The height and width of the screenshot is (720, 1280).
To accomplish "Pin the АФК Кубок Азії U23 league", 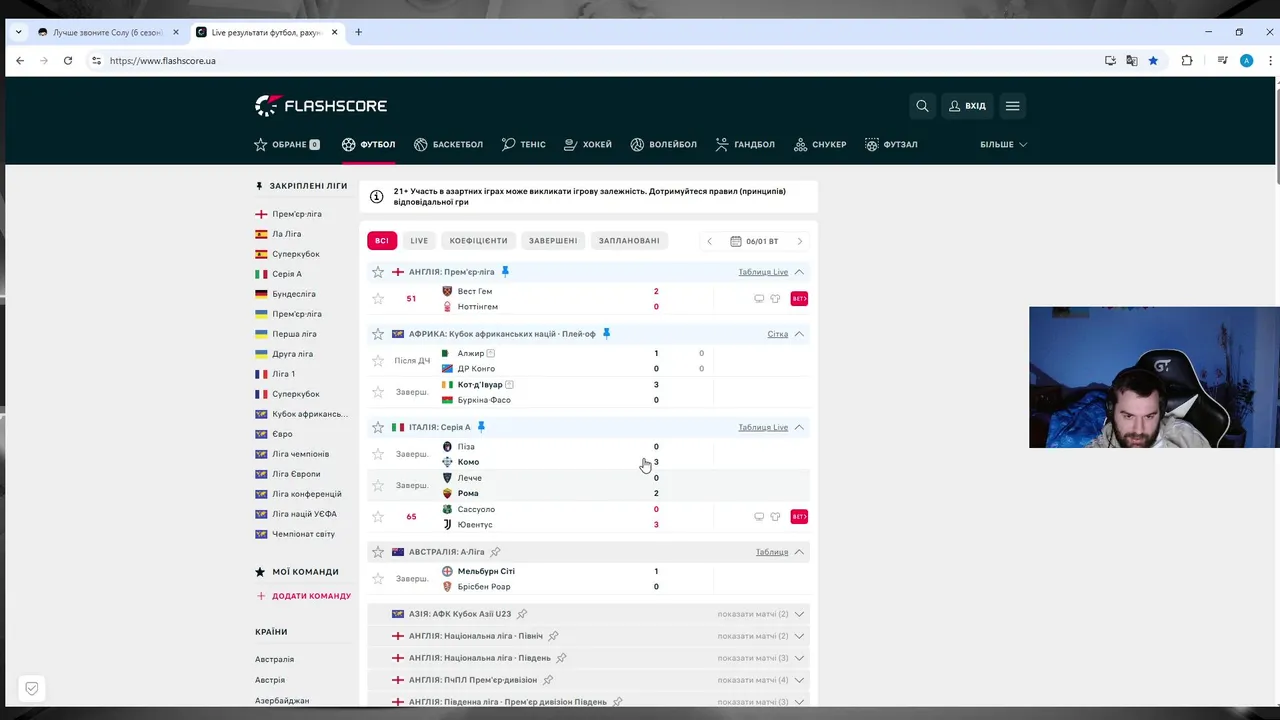I will coord(522,614).
